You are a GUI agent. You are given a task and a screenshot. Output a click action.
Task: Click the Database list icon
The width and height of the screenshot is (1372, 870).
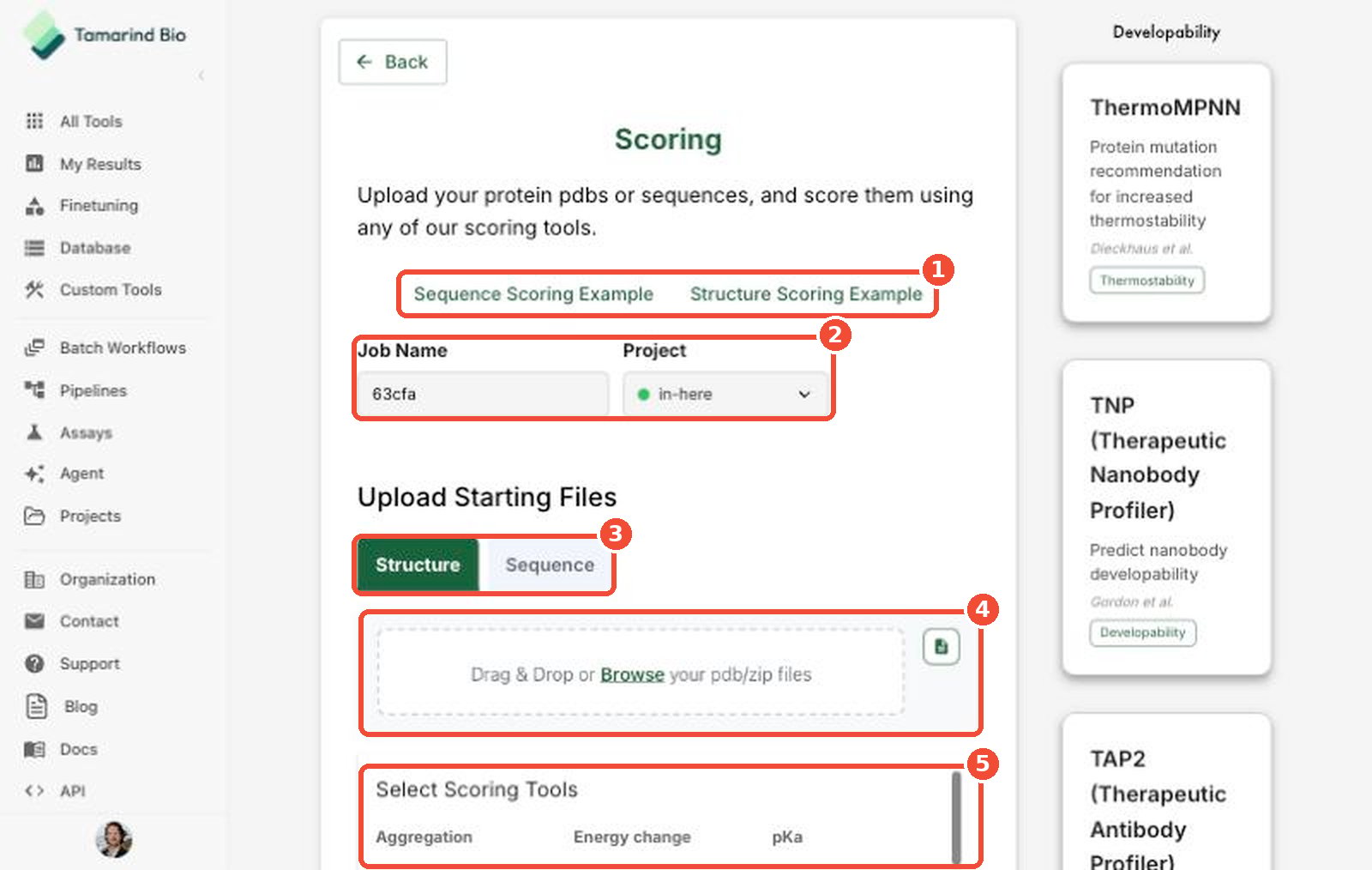click(34, 248)
